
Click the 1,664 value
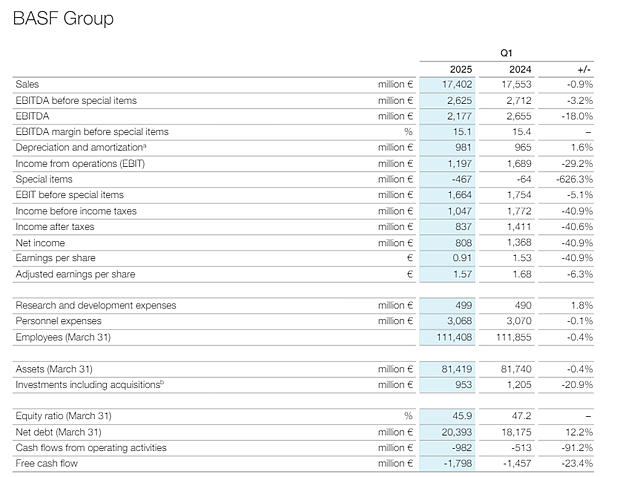coord(460,195)
